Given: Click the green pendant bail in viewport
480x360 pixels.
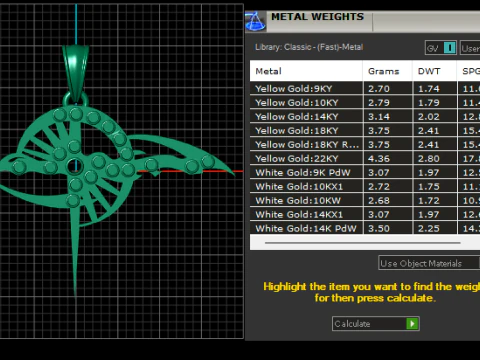Looking at the screenshot, I should pyautogui.click(x=76, y=72).
